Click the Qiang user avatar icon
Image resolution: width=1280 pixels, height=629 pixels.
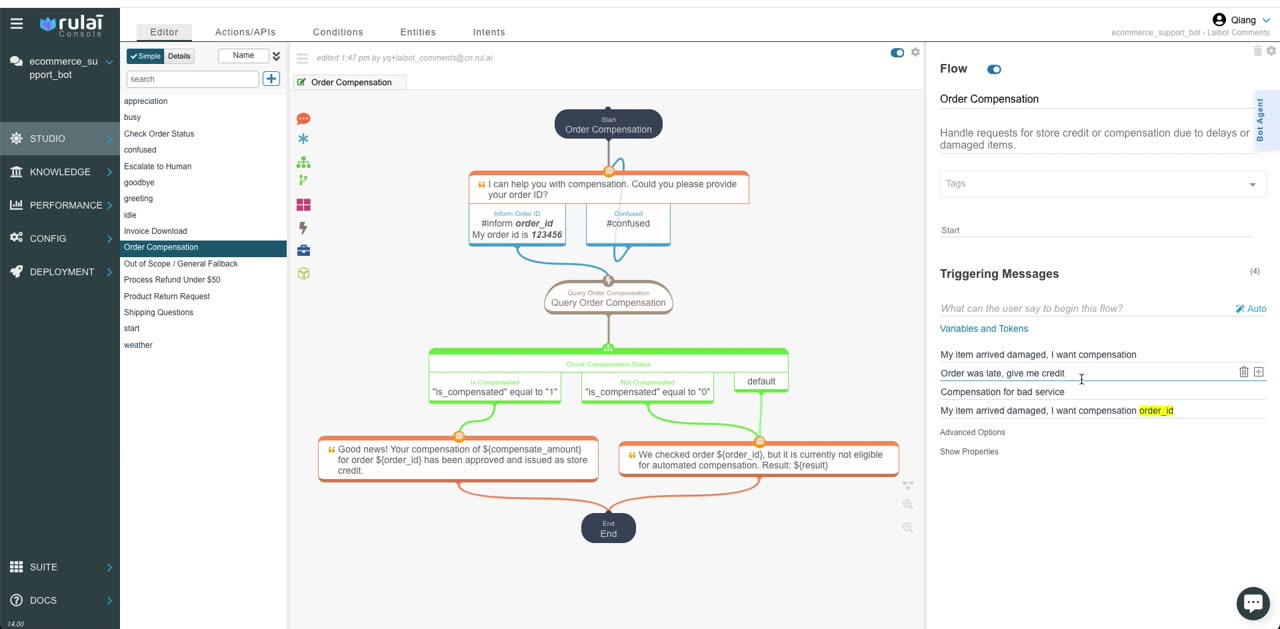(1219, 20)
